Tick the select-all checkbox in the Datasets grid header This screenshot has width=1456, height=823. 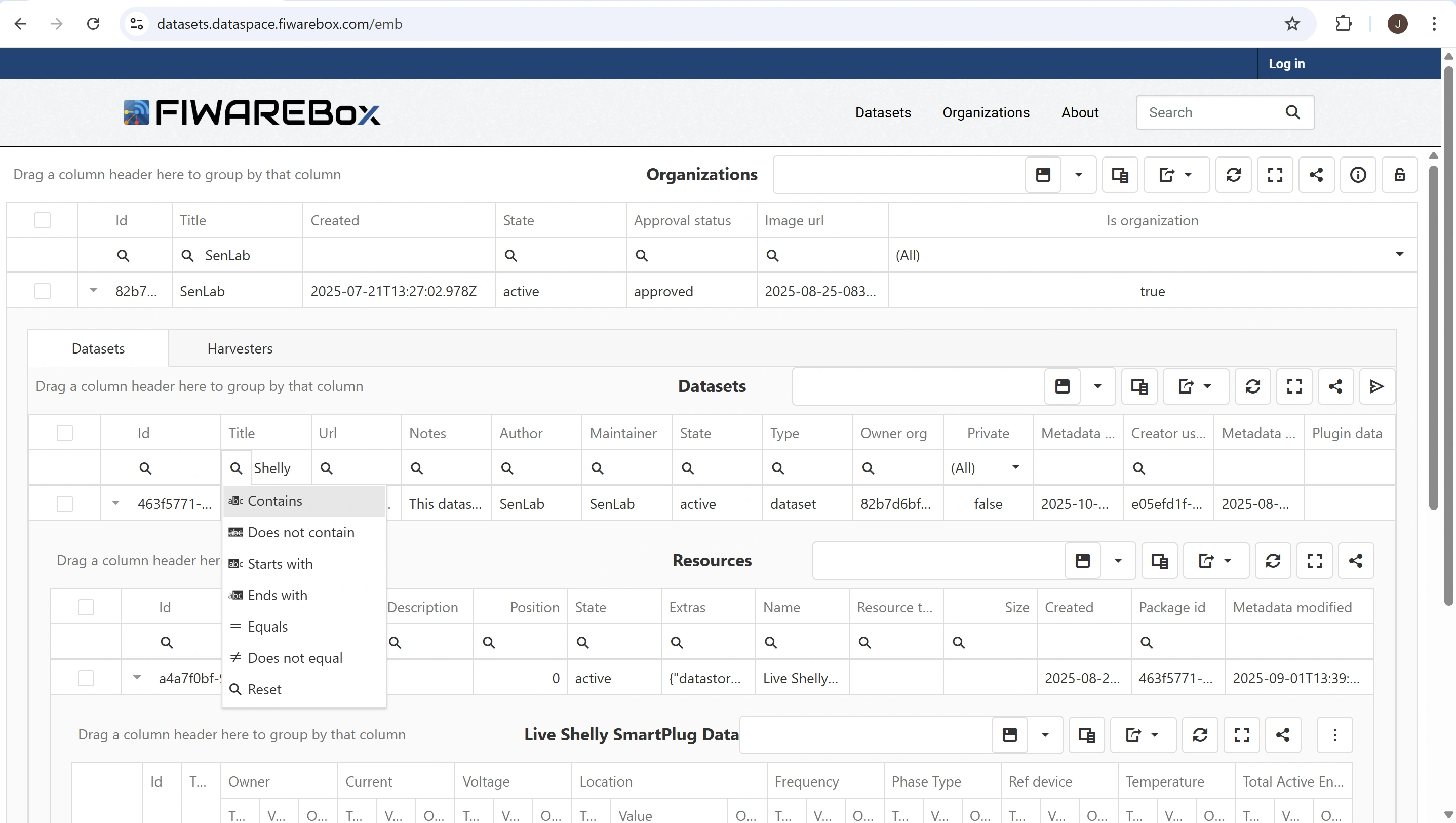click(x=65, y=433)
